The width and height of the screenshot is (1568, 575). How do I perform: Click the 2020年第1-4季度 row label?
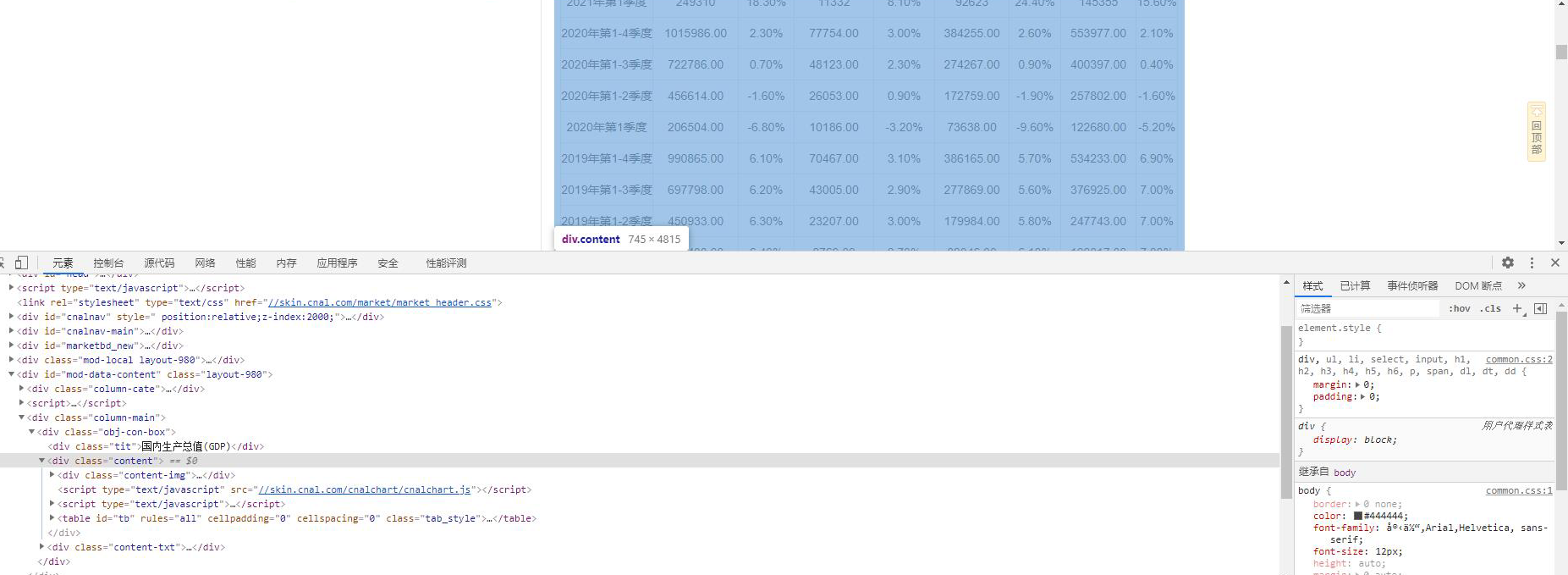pos(607,33)
